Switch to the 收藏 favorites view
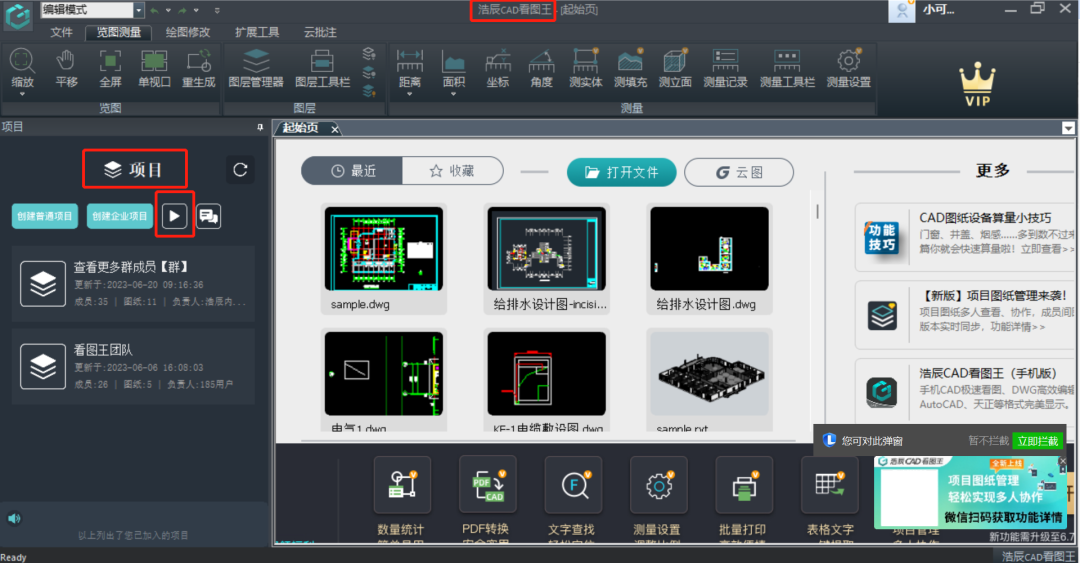This screenshot has height=563, width=1080. (x=453, y=172)
